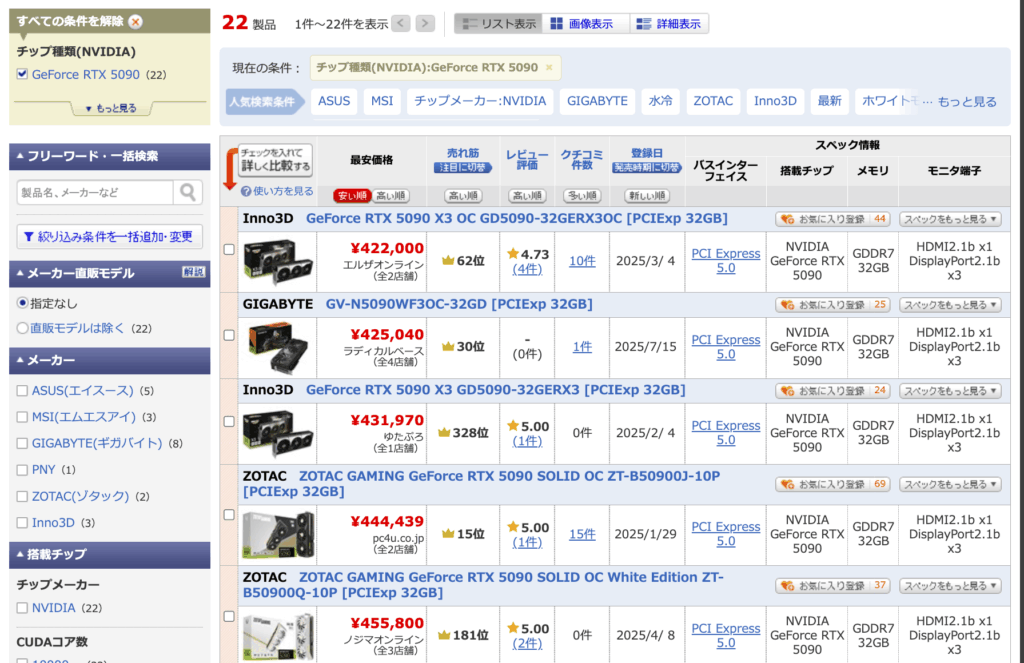This screenshot has width=1024, height=663.
Task: Expand もっと見る under chip type filter
Action: pos(110,108)
